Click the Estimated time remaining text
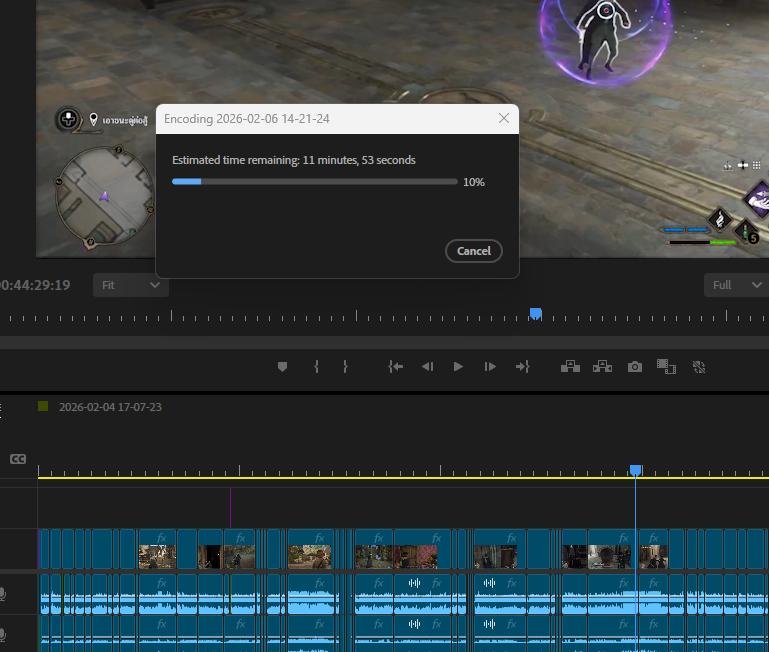769x652 pixels. tap(294, 160)
